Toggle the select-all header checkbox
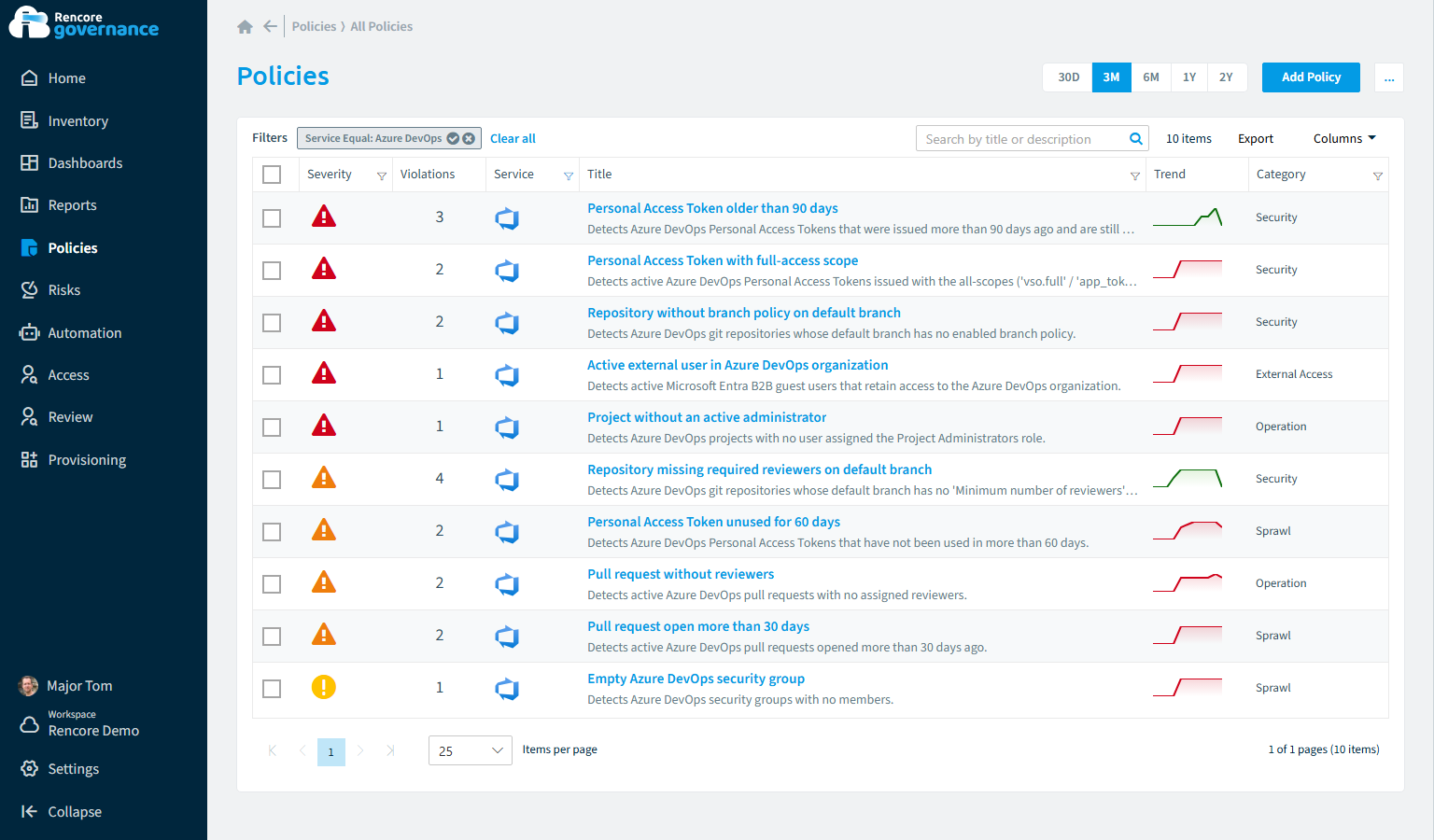 272,175
